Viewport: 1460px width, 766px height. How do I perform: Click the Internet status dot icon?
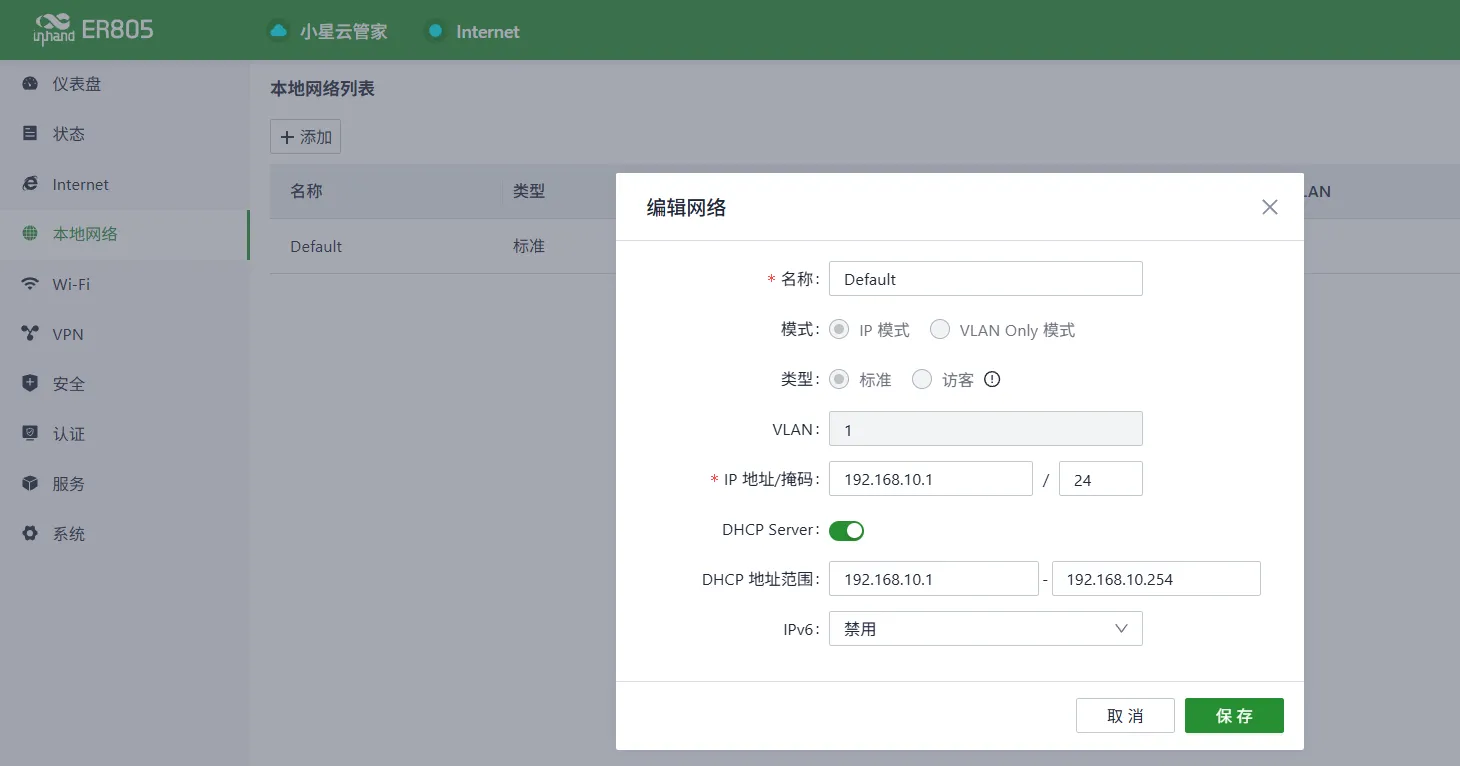point(435,31)
